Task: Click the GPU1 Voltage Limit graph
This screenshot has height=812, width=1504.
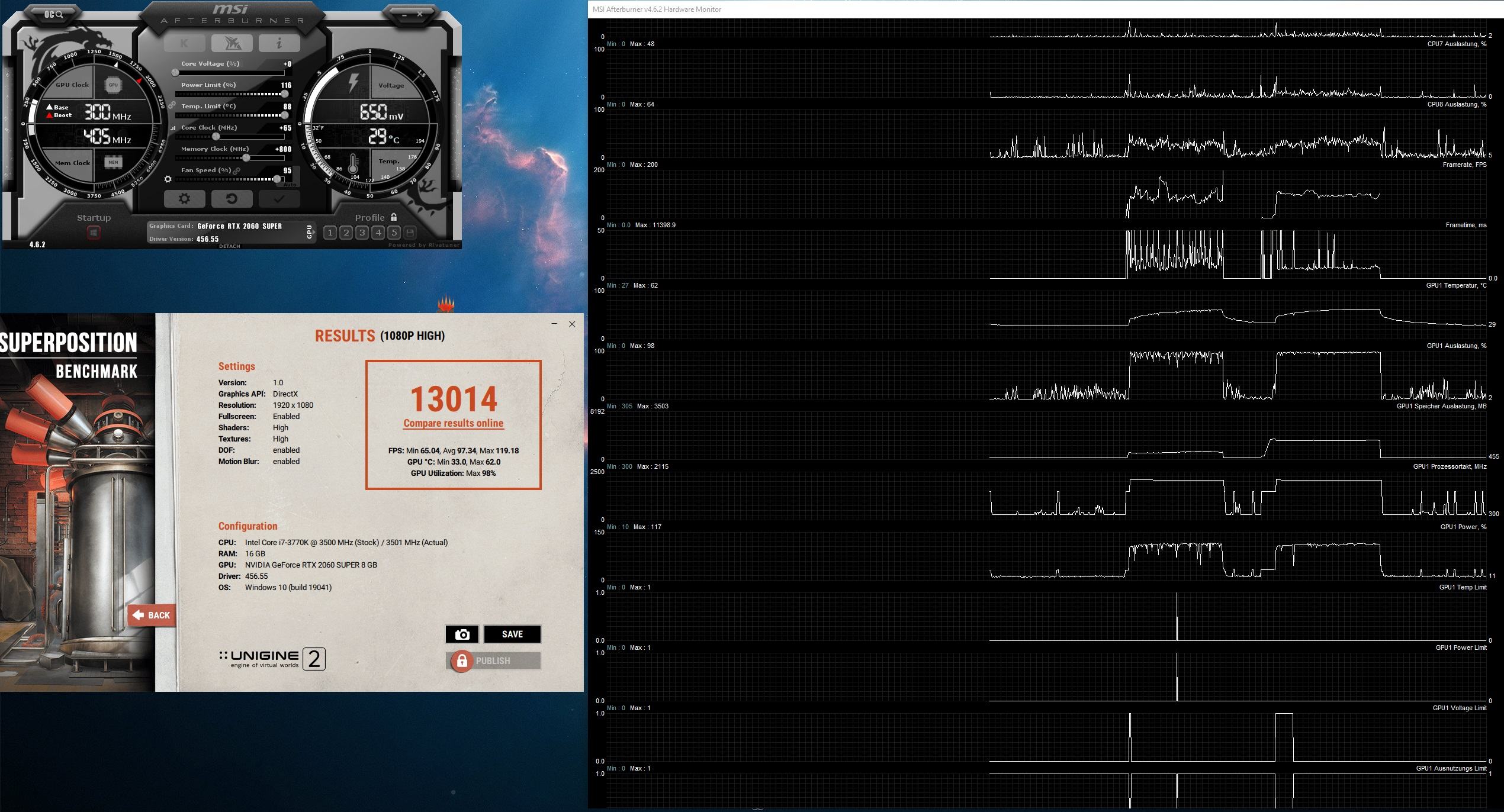Action: click(1047, 737)
